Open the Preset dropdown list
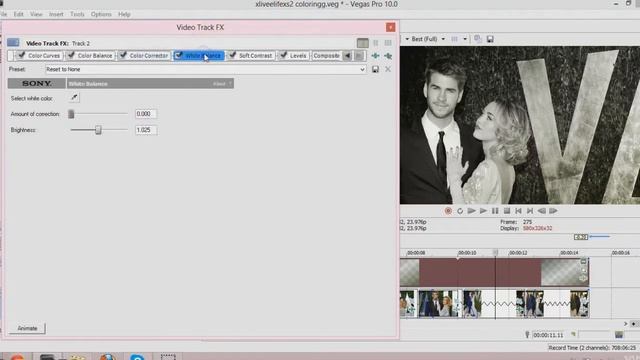Image resolution: width=640 pixels, height=360 pixels. pyautogui.click(x=362, y=69)
